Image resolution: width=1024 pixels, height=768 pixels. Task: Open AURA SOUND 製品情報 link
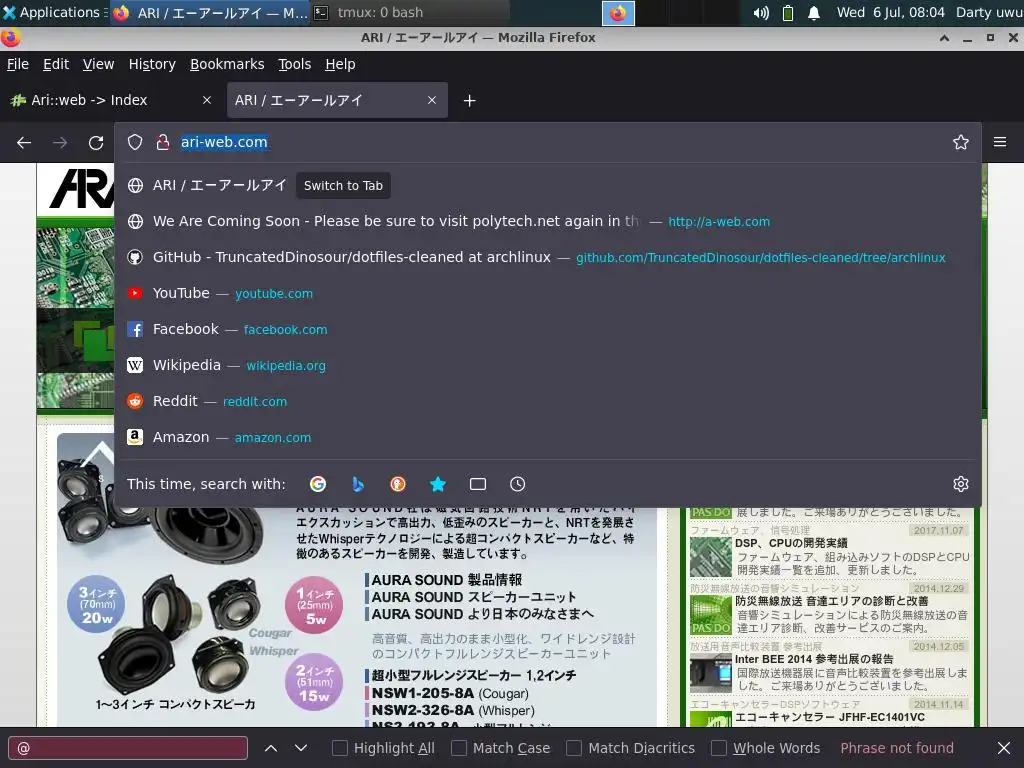pos(447,580)
